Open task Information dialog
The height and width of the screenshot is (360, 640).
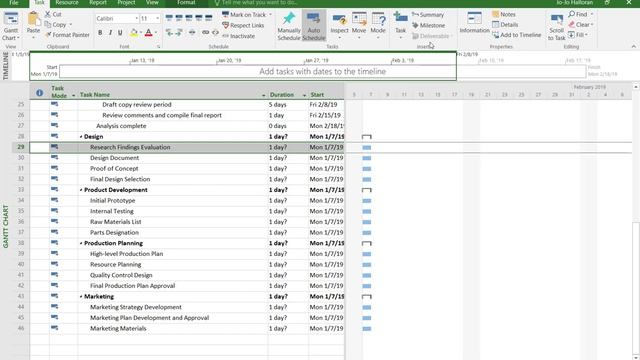pos(474,23)
